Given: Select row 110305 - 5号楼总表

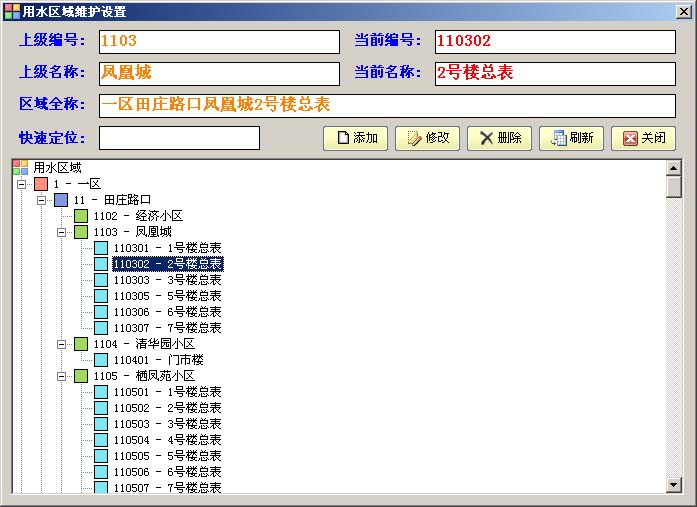Looking at the screenshot, I should pos(168,296).
